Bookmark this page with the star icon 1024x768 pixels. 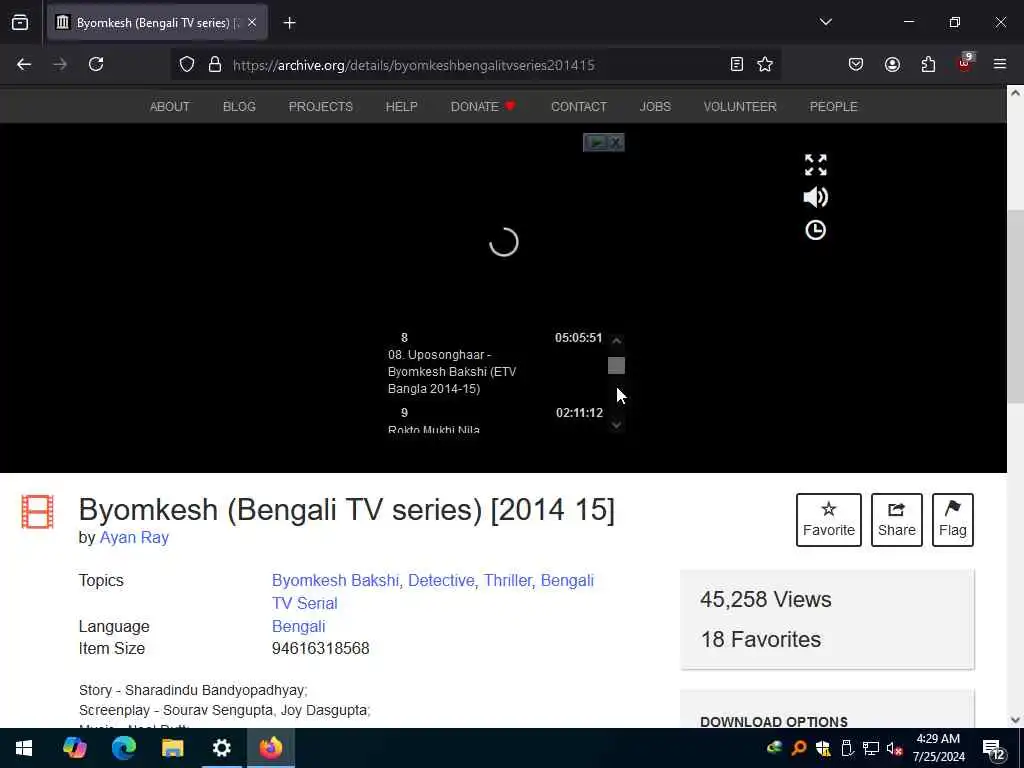765,64
